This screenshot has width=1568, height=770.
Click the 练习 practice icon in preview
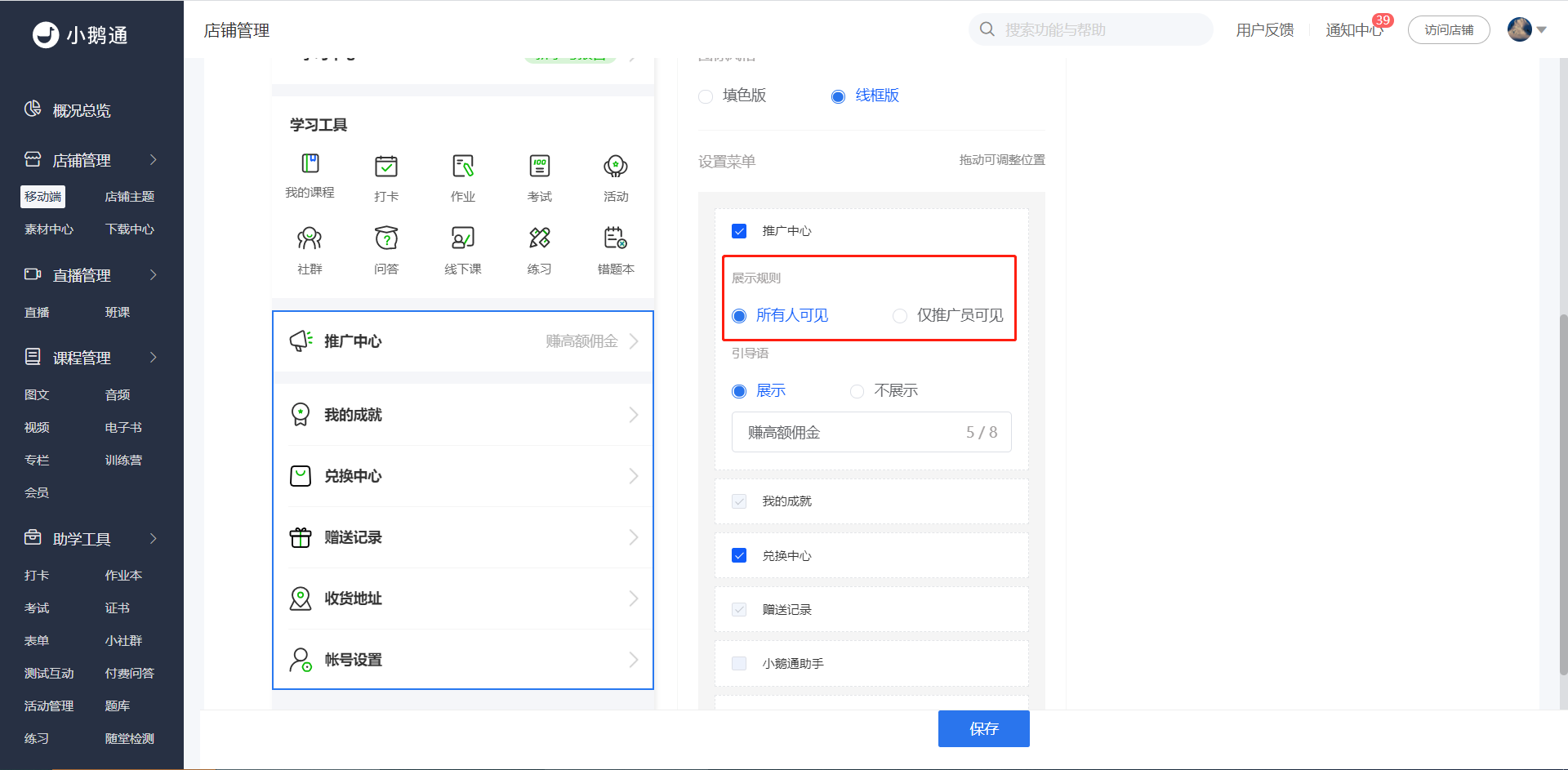click(539, 238)
